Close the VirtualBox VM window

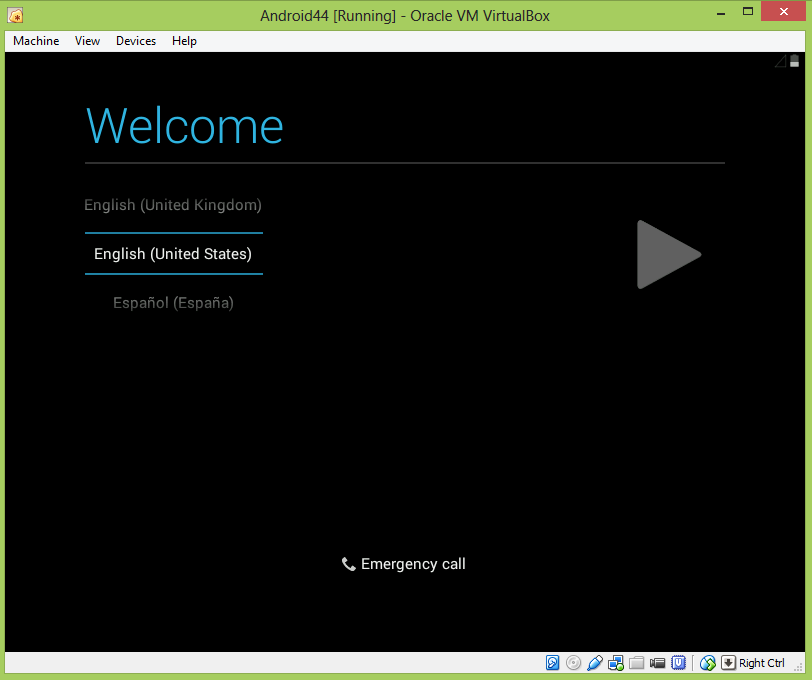784,11
